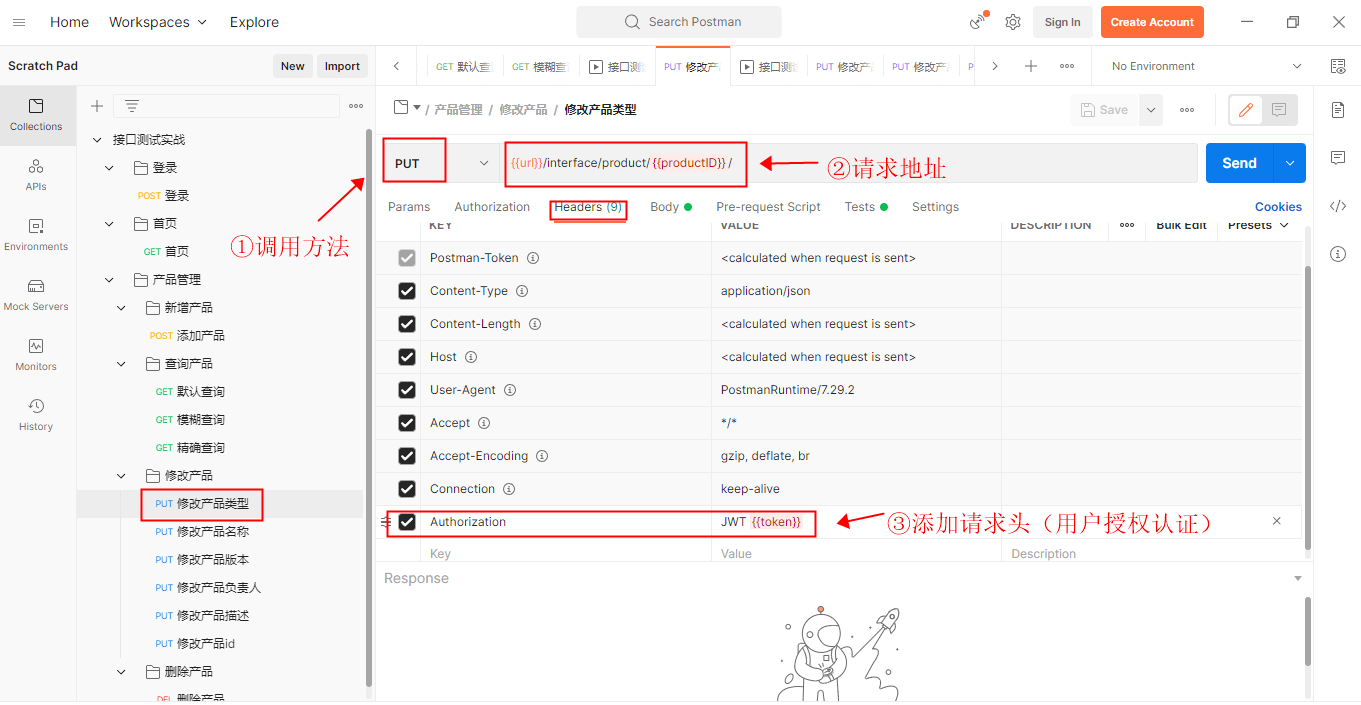Screen dimensions: 1361x705
Task: Expand the Response panel arrow
Action: [1298, 578]
